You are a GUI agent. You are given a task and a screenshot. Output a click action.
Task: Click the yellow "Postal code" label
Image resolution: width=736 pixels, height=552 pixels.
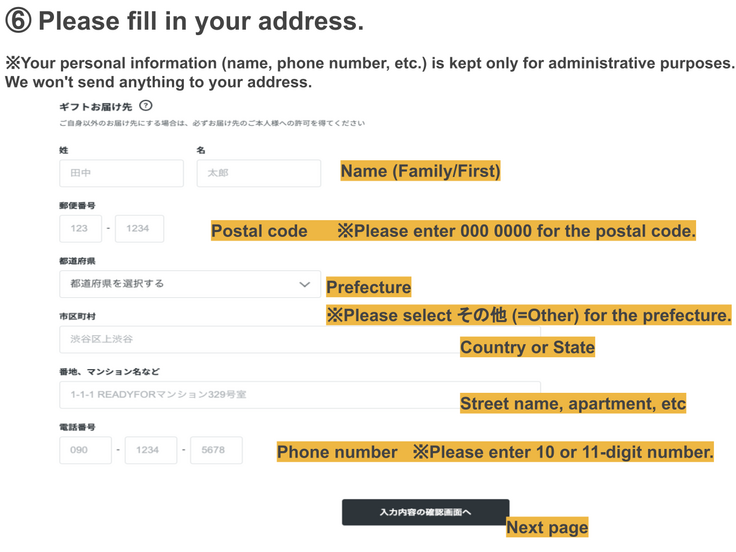[259, 231]
